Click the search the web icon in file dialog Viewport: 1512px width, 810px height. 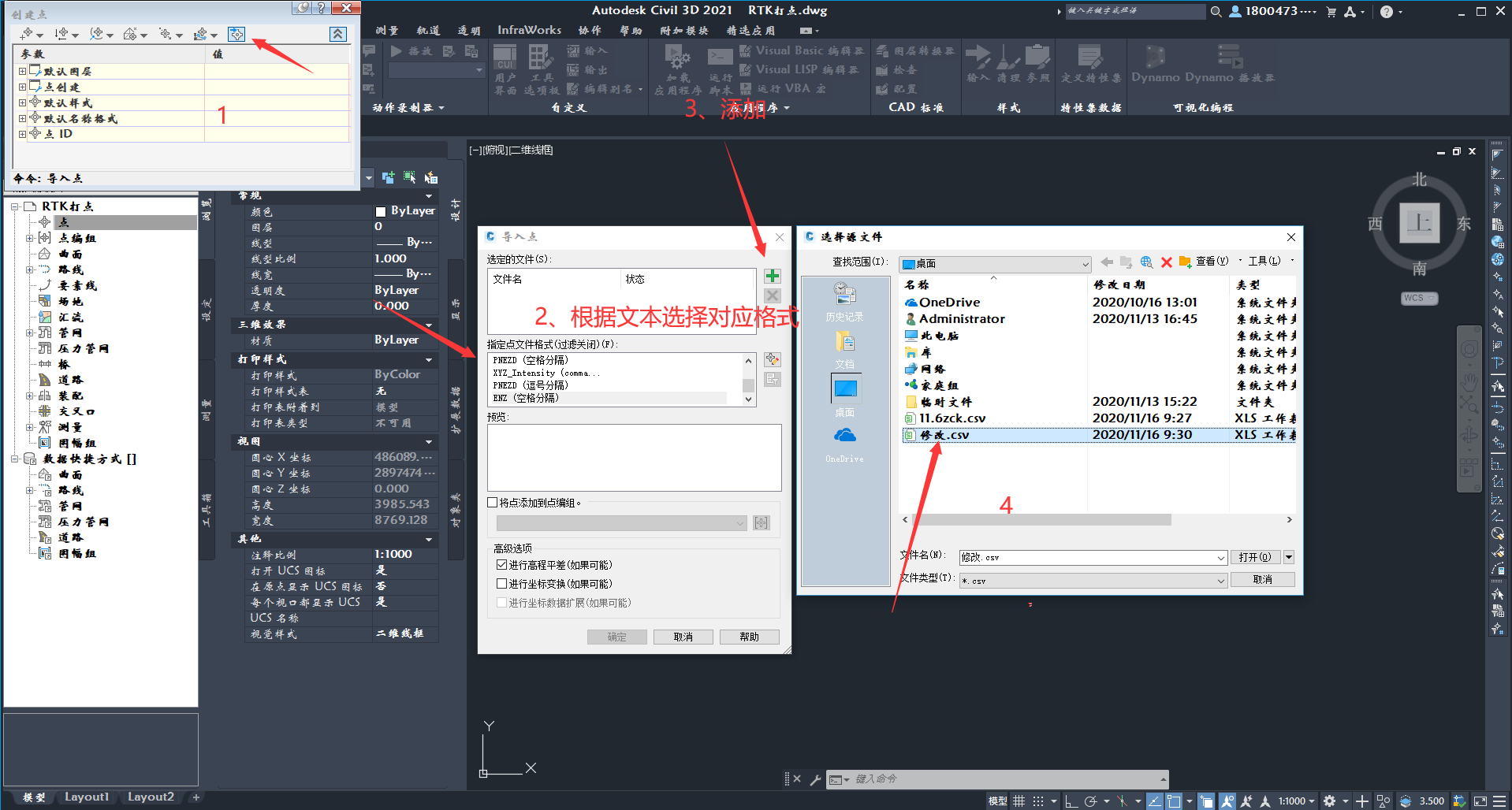click(1147, 262)
